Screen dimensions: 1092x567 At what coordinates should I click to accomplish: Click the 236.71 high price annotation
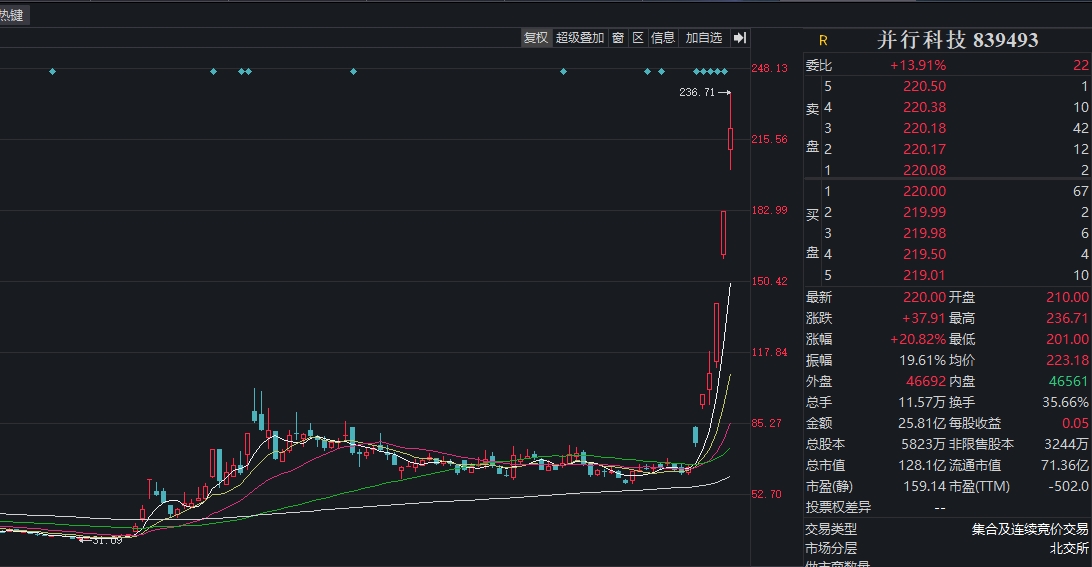click(696, 92)
